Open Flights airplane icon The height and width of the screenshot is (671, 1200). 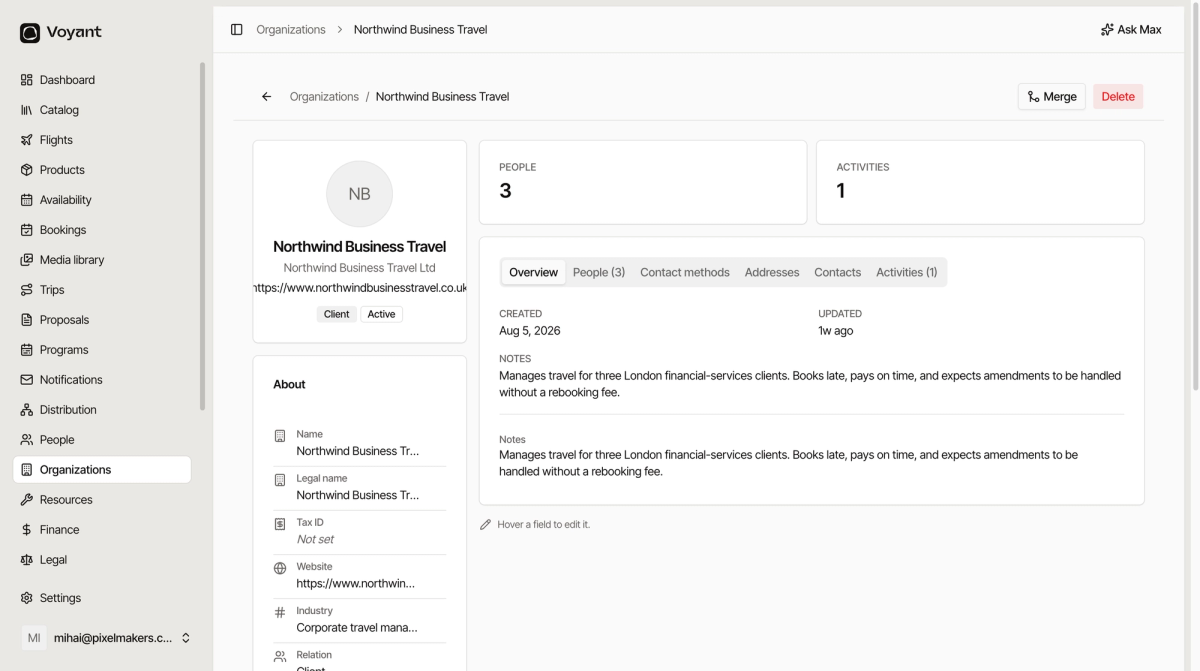pyautogui.click(x=27, y=140)
